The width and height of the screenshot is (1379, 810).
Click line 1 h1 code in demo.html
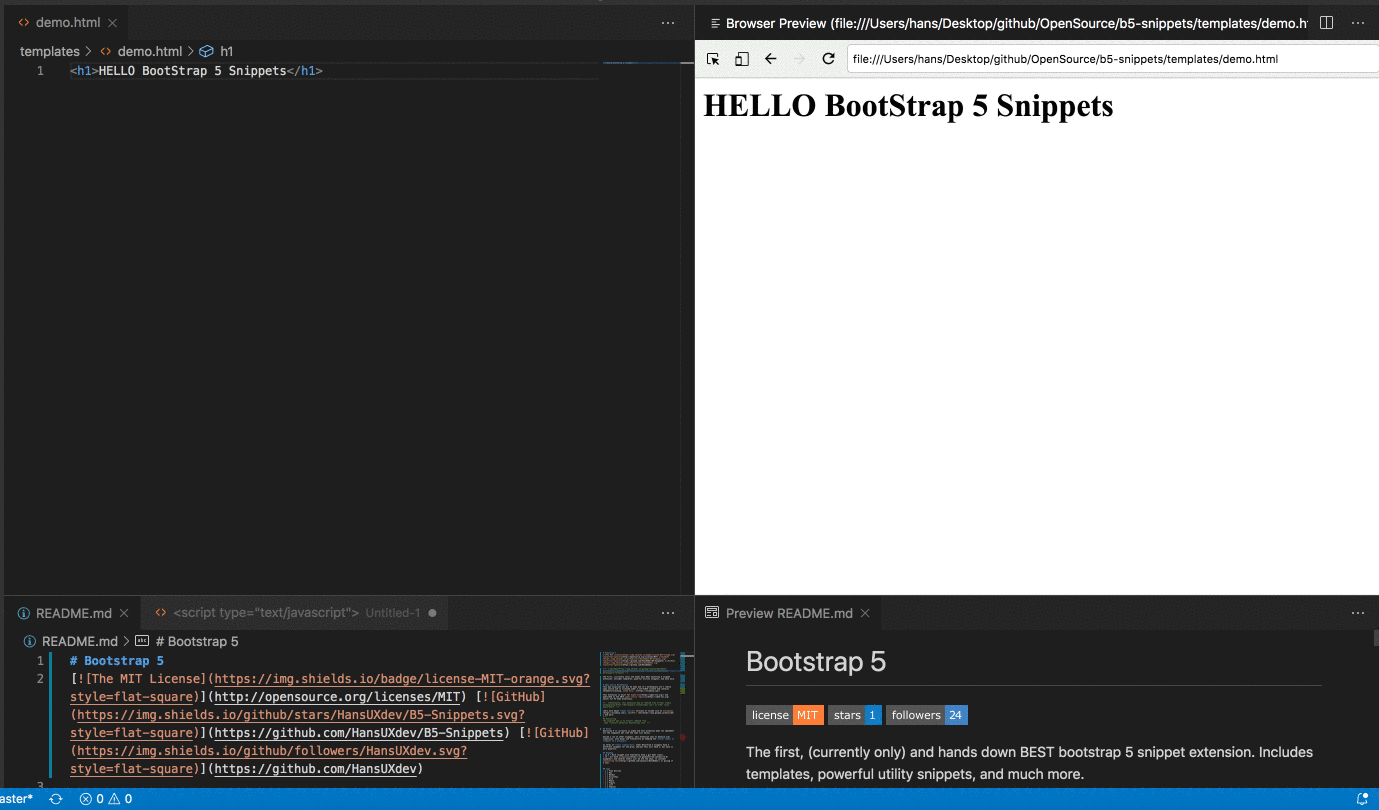(196, 71)
